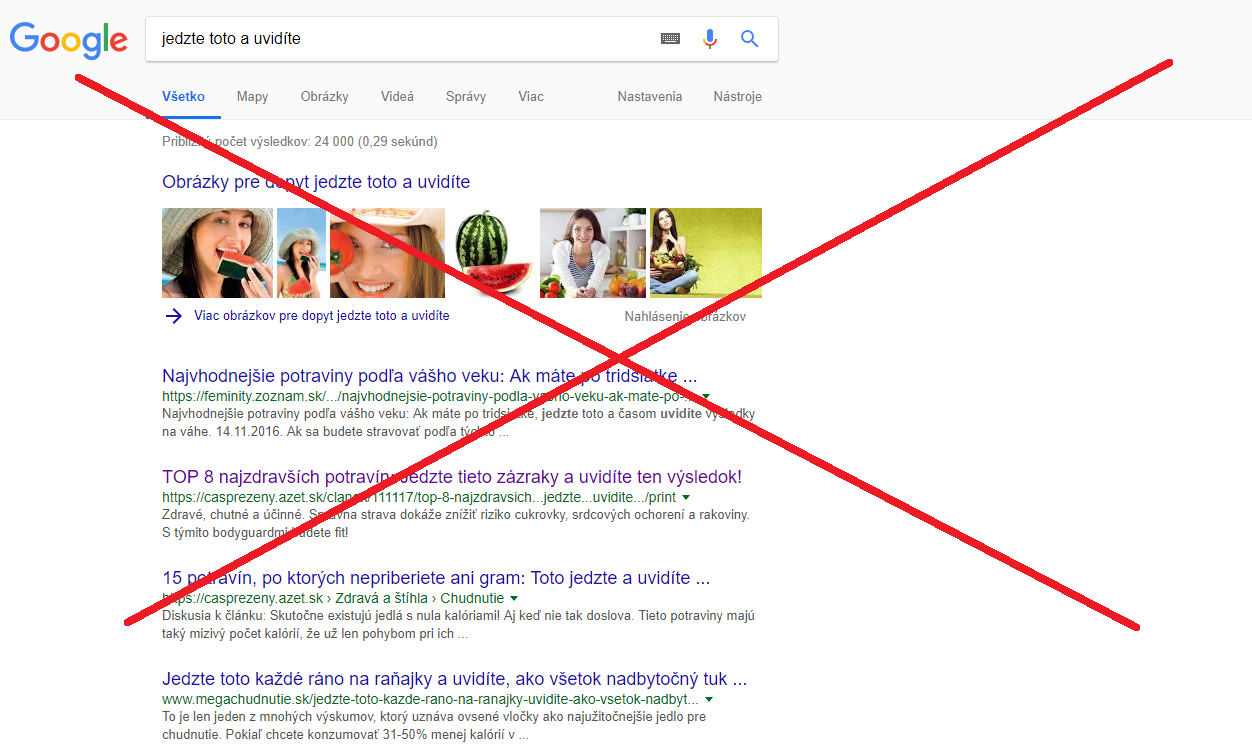Open the Správy tab
Image resolution: width=1252 pixels, height=751 pixels.
(x=466, y=97)
